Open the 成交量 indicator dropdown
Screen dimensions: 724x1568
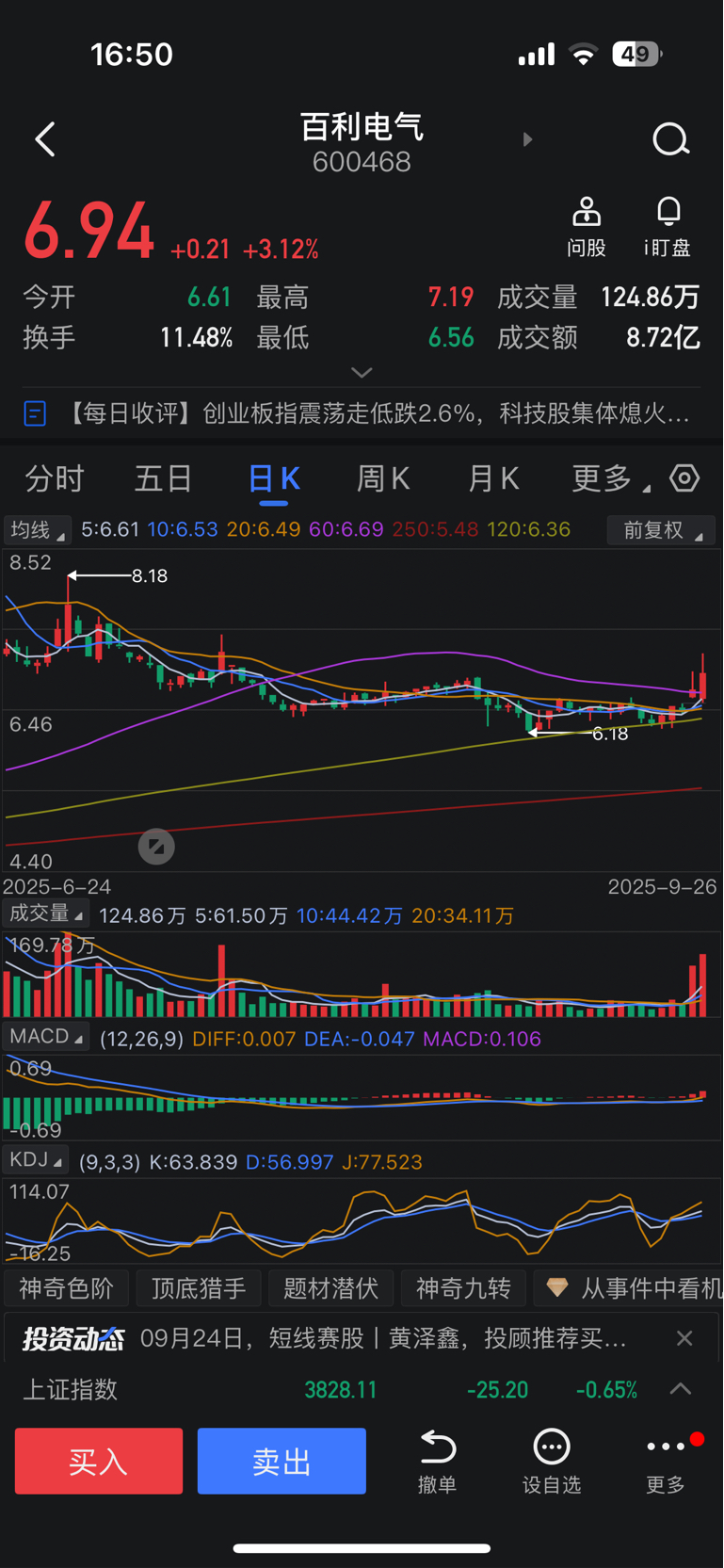coord(45,913)
